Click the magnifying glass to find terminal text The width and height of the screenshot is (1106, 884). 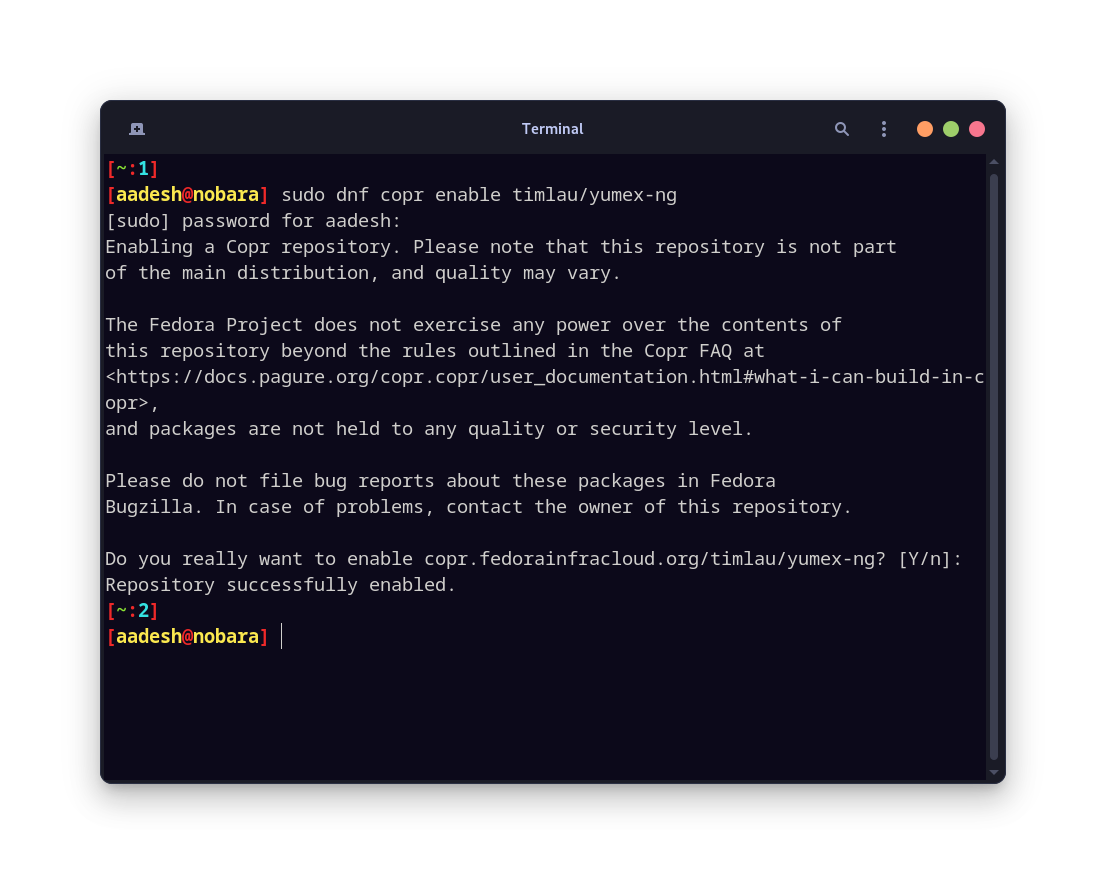click(841, 128)
